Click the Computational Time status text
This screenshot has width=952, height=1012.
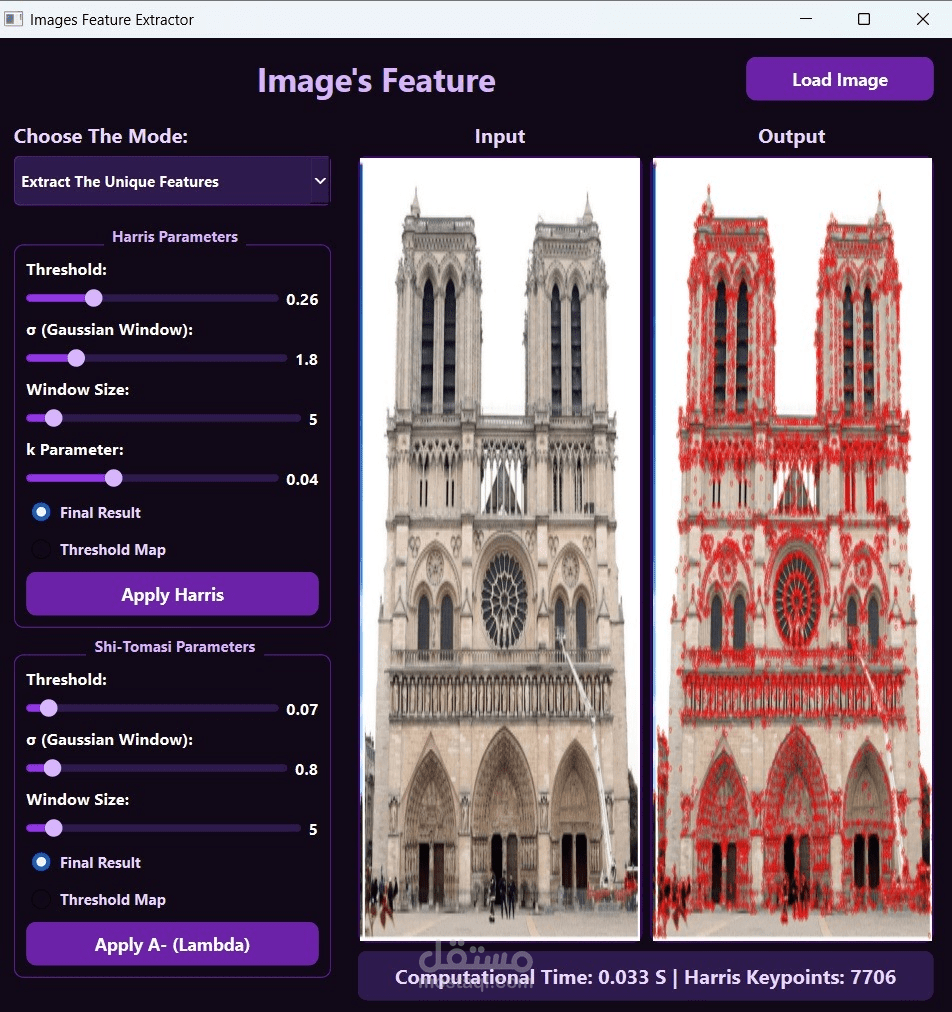coord(531,977)
